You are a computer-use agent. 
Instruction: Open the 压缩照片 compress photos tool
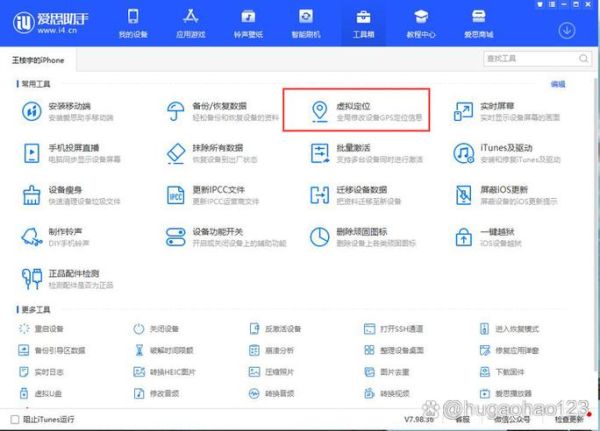[271, 372]
